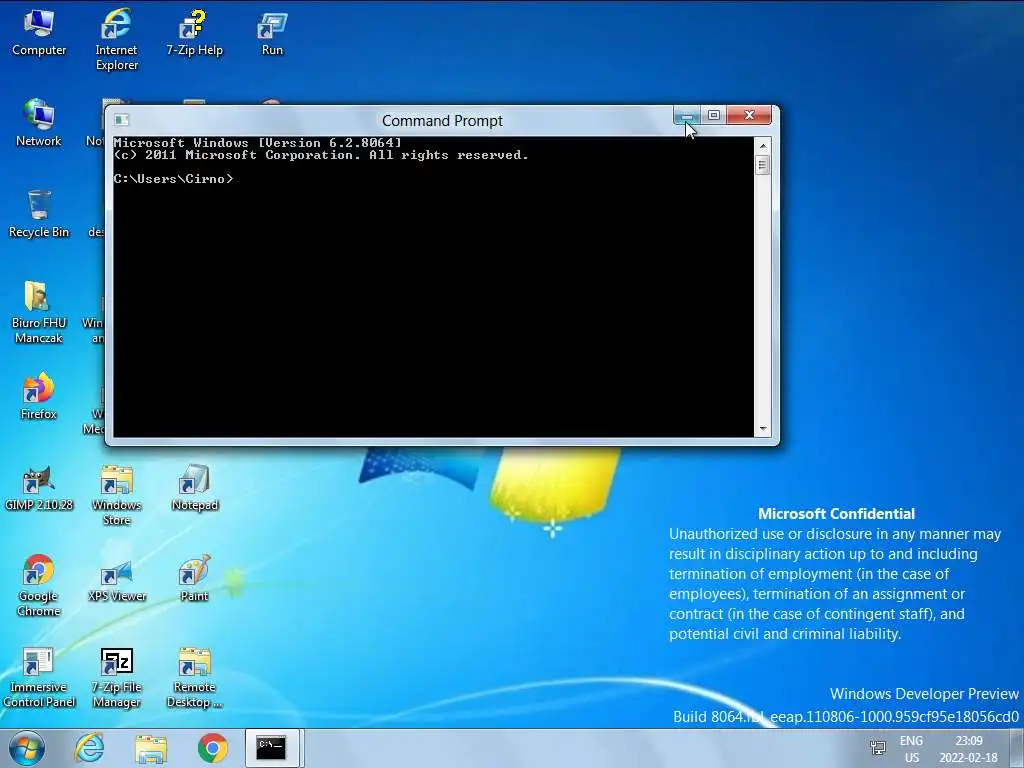Click the Command Prompt scrollbar down arrow
Viewport: 1024px width, 768px height.
[x=762, y=429]
